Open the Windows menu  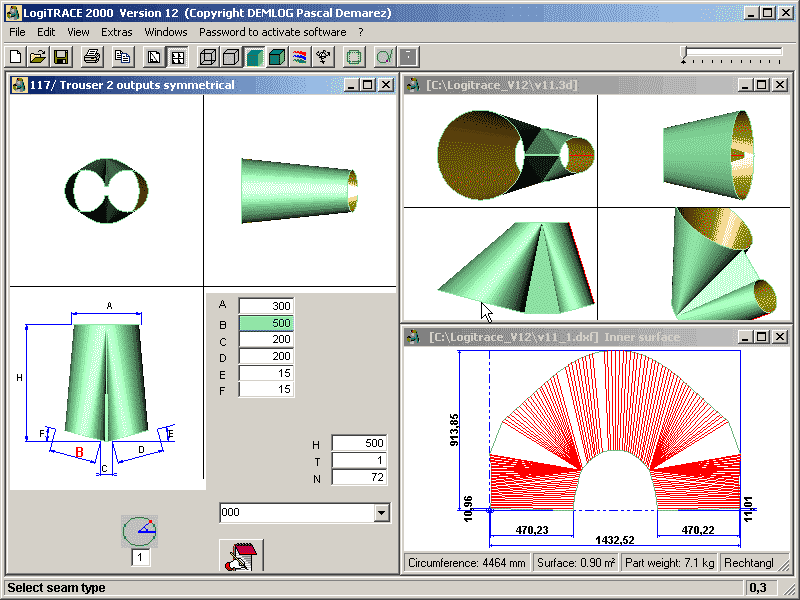click(166, 32)
